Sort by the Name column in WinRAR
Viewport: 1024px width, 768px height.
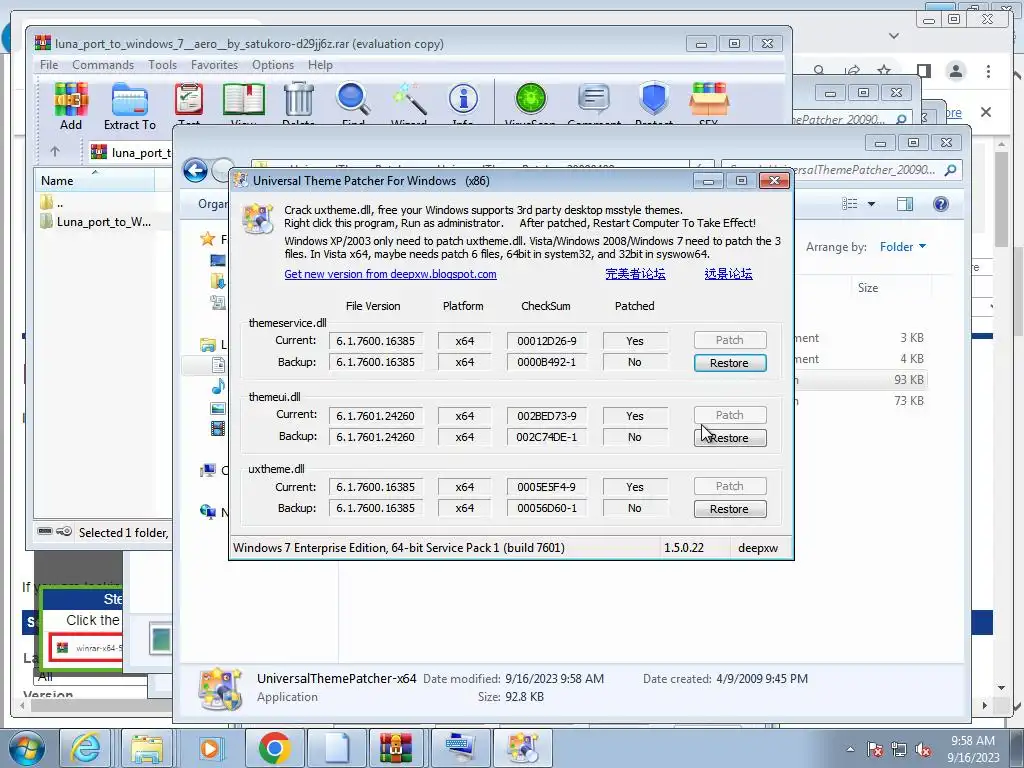[x=94, y=180]
